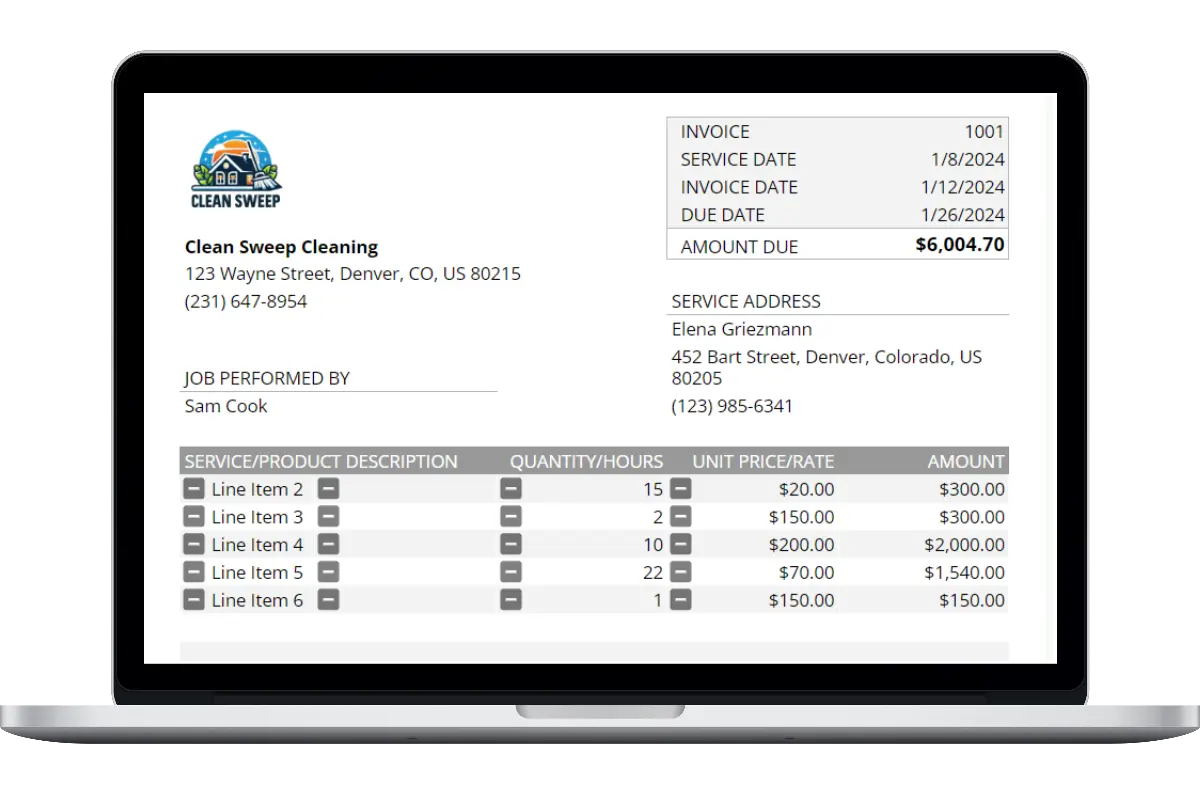Click the AMOUNT column header
The height and width of the screenshot is (794, 1200).
(x=965, y=461)
